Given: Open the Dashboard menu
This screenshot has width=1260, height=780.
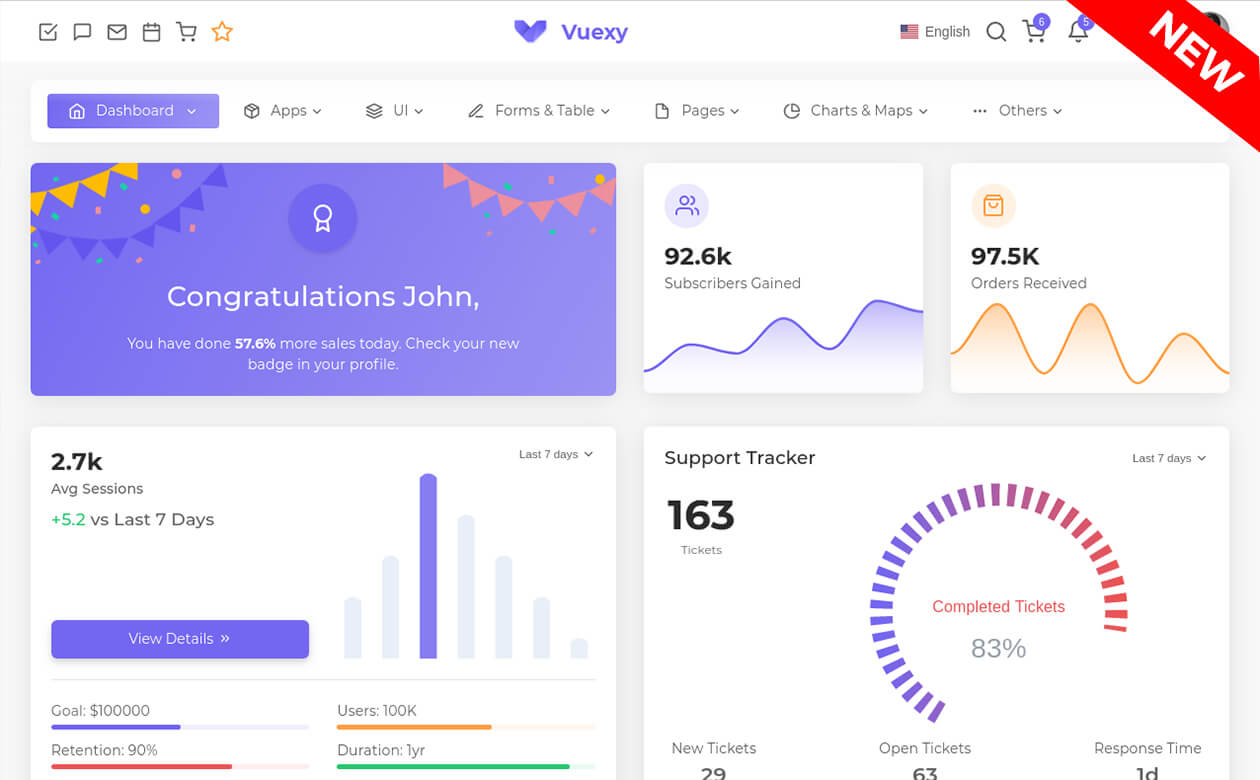Looking at the screenshot, I should 133,111.
